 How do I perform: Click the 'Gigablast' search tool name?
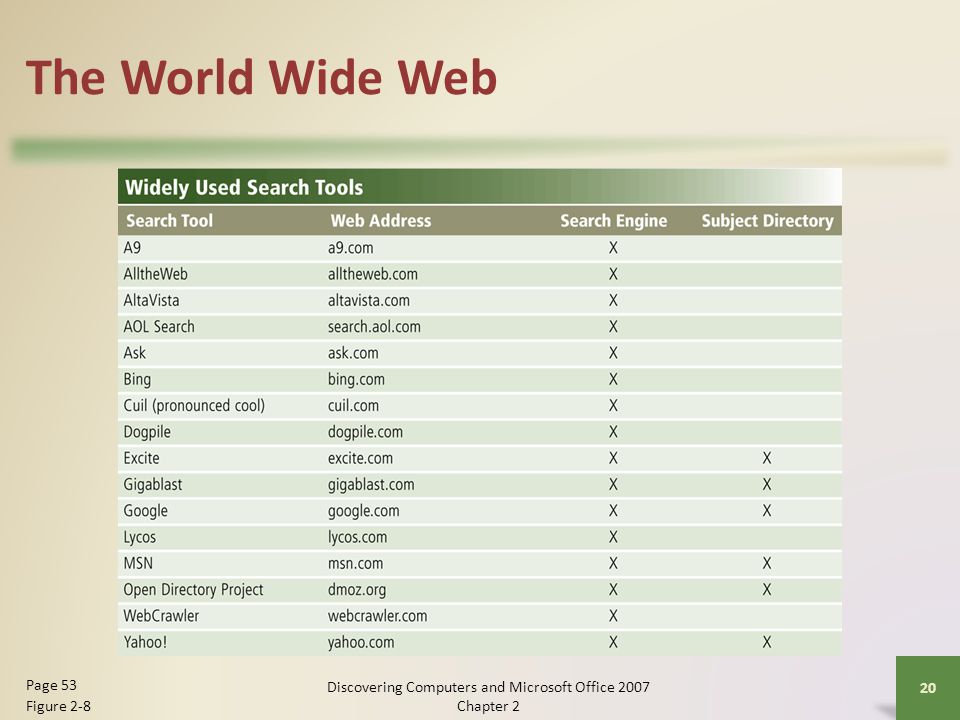point(152,485)
